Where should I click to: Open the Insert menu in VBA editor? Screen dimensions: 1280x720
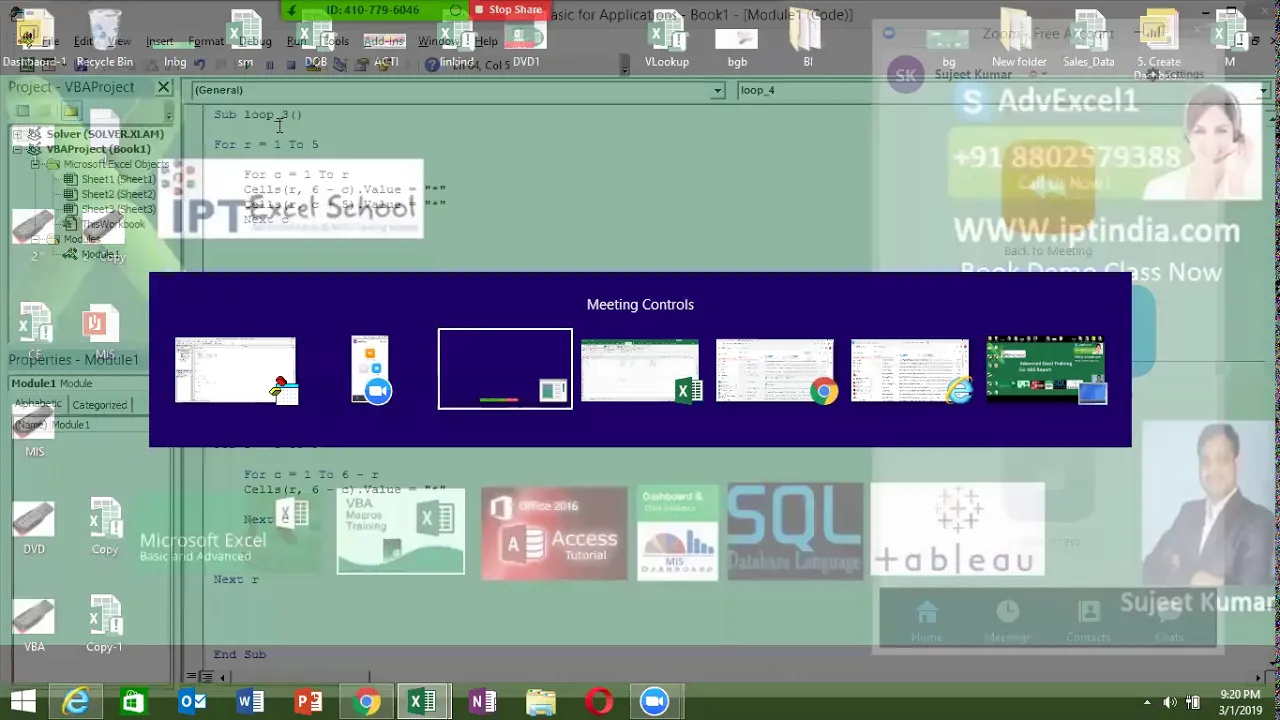[159, 42]
